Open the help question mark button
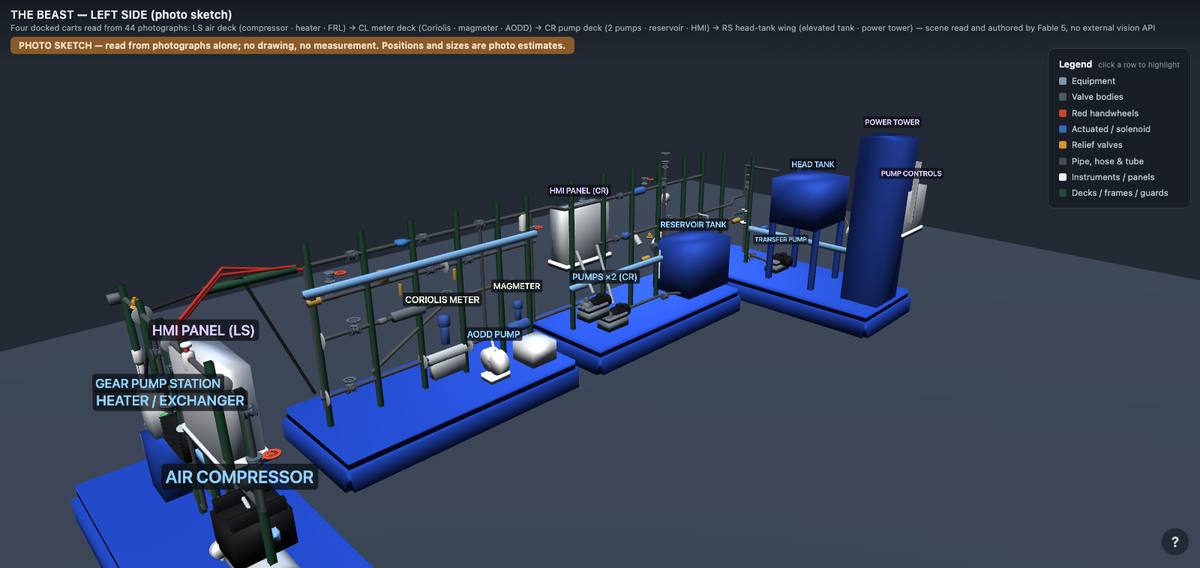This screenshot has height=568, width=1200. click(x=1175, y=541)
